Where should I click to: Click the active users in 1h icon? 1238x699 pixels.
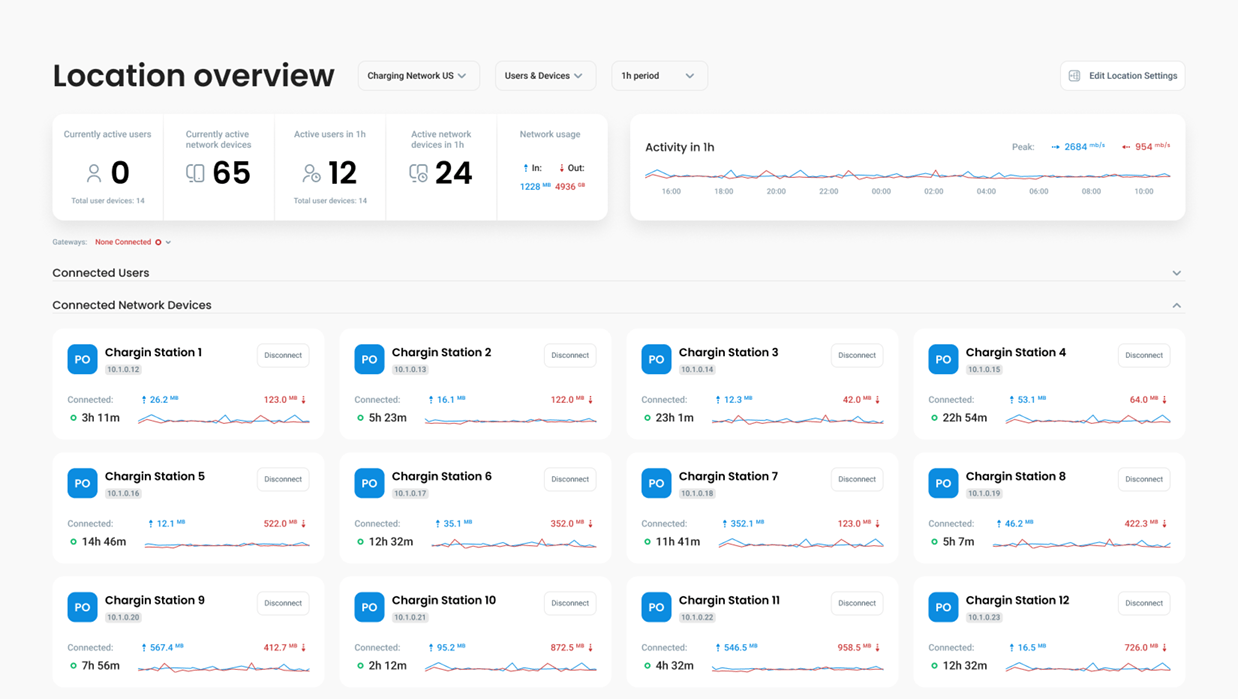(311, 174)
